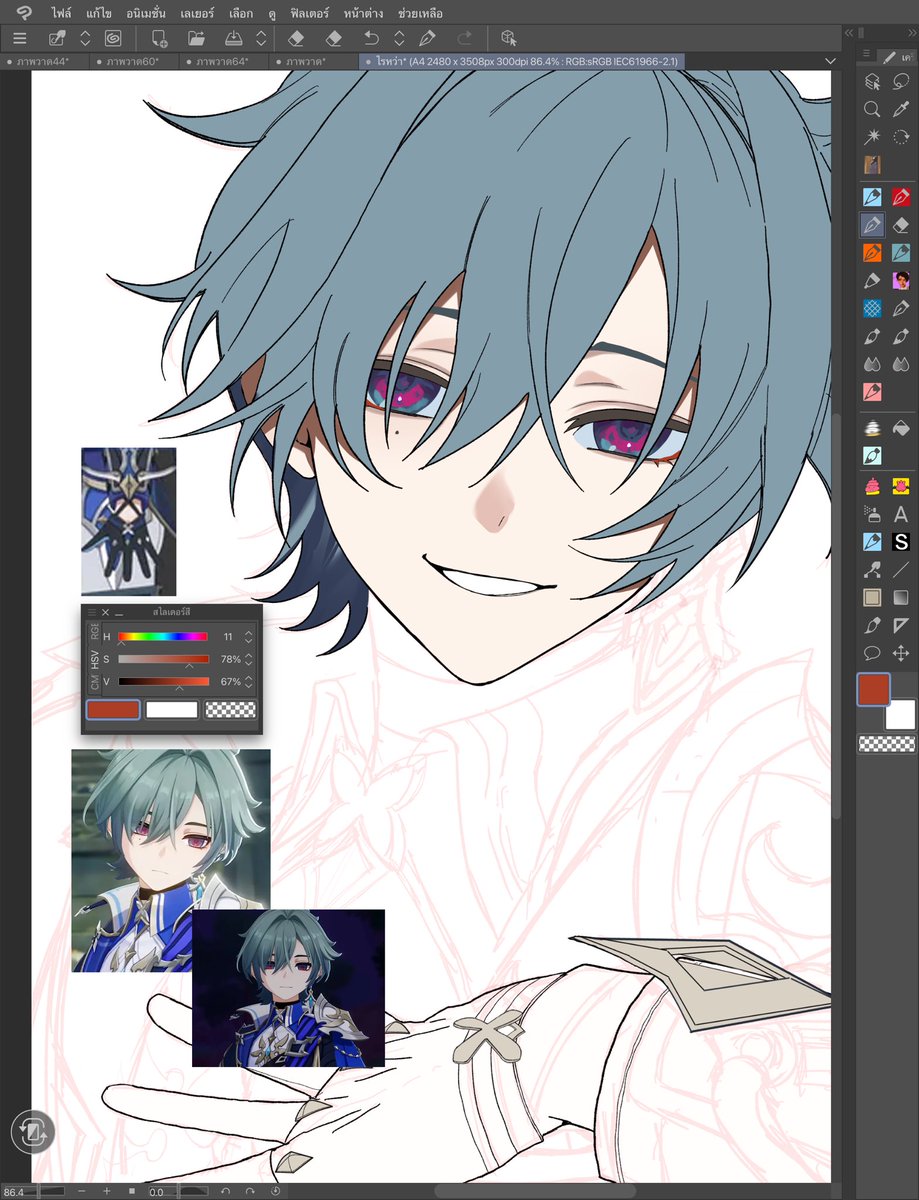Close the color slider palette
The width and height of the screenshot is (919, 1200).
105,612
